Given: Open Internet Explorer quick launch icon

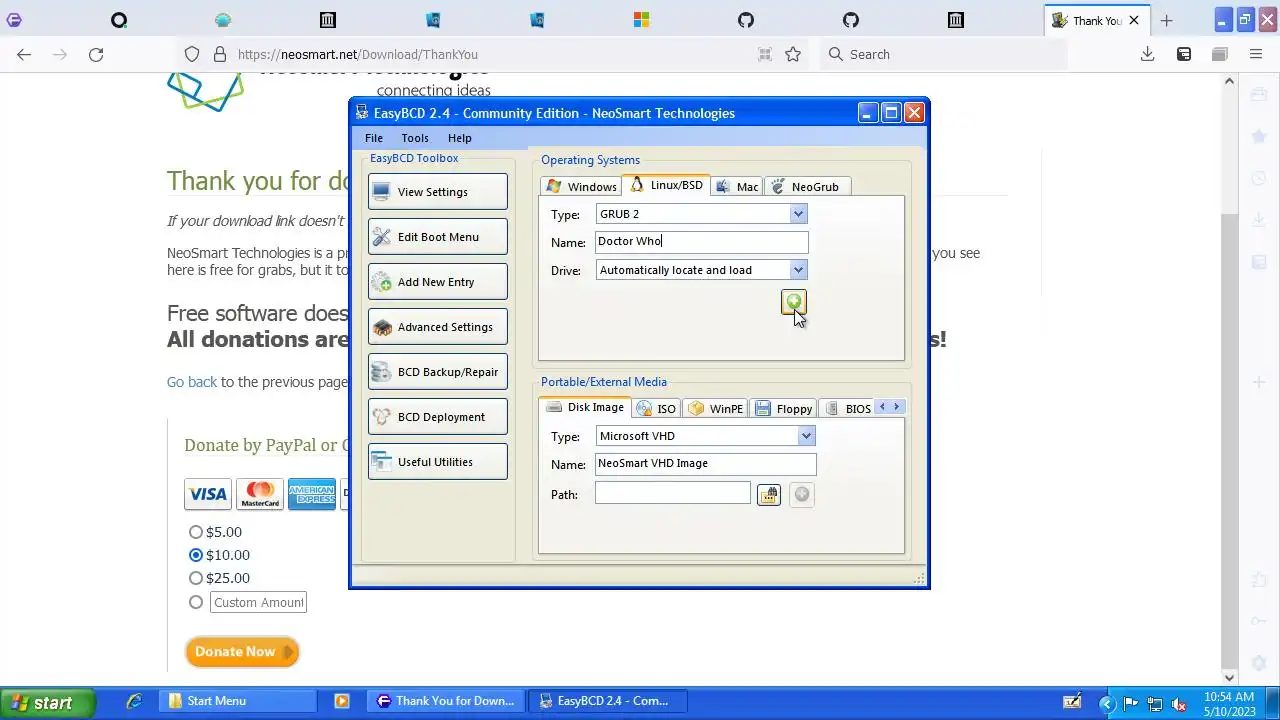Looking at the screenshot, I should coord(134,701).
